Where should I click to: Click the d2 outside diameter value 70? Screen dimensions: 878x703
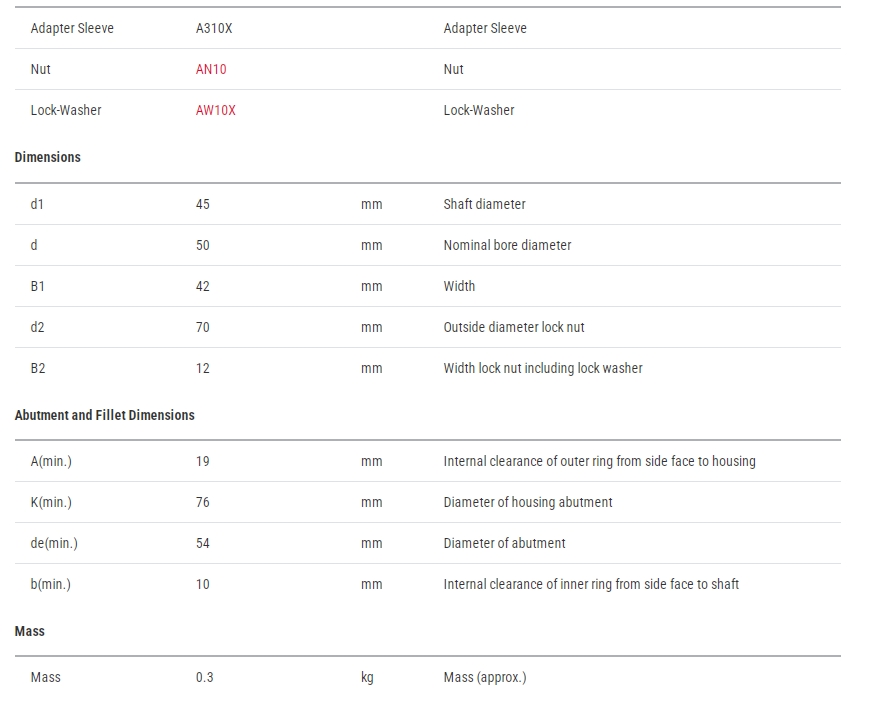pyautogui.click(x=203, y=327)
